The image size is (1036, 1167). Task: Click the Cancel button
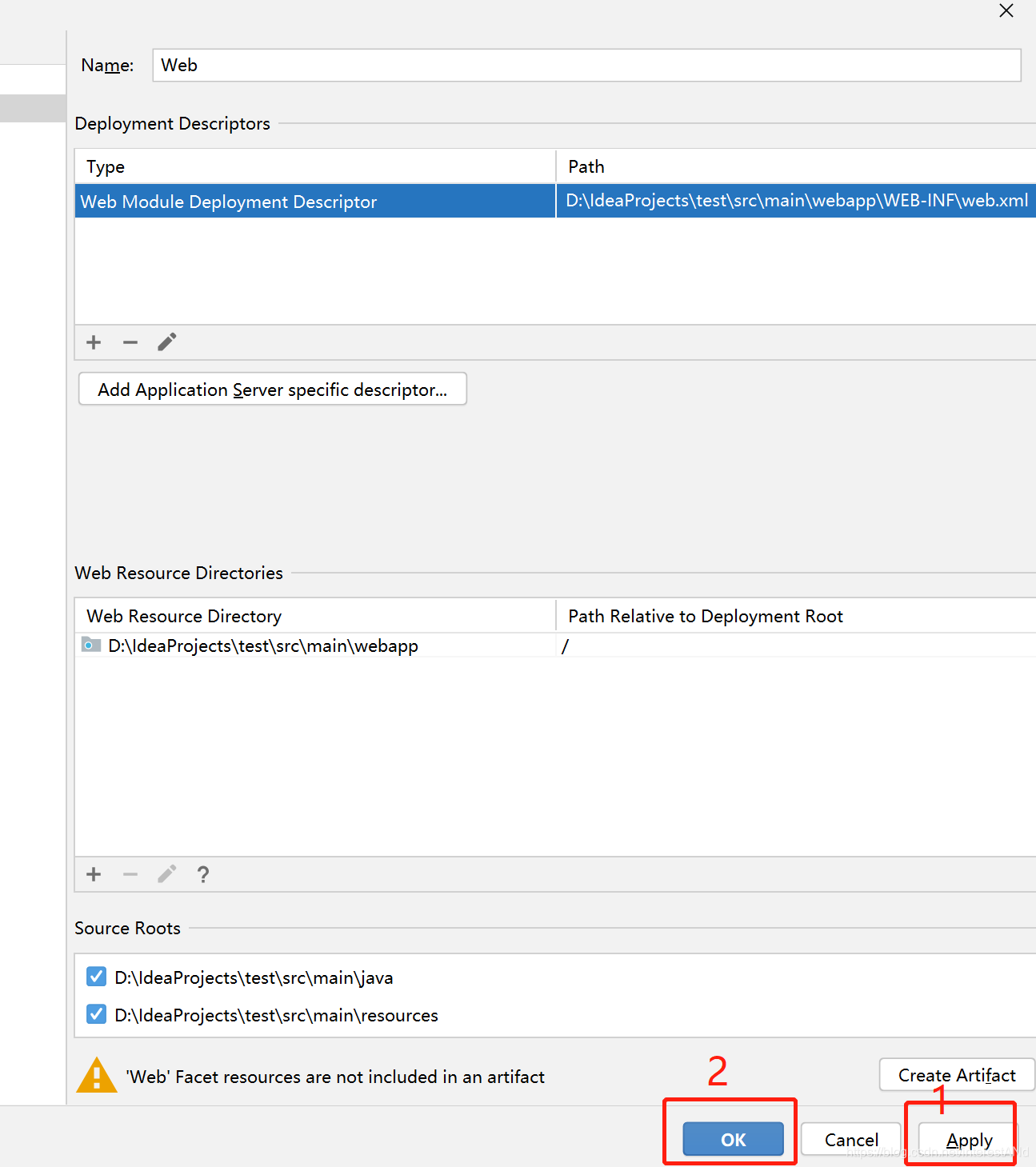(x=851, y=1139)
